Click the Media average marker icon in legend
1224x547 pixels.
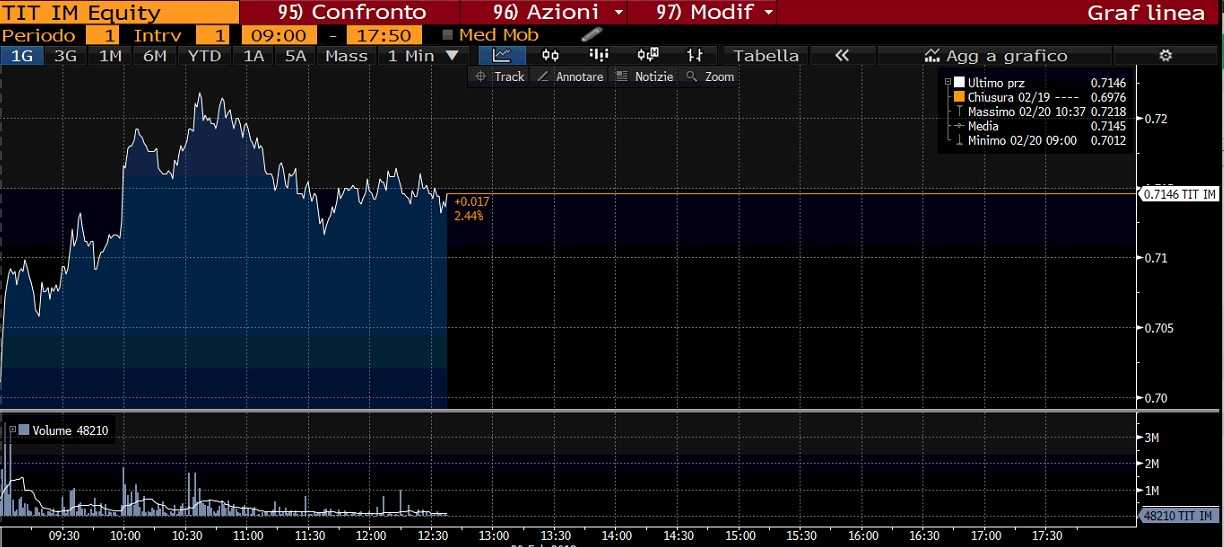click(958, 126)
